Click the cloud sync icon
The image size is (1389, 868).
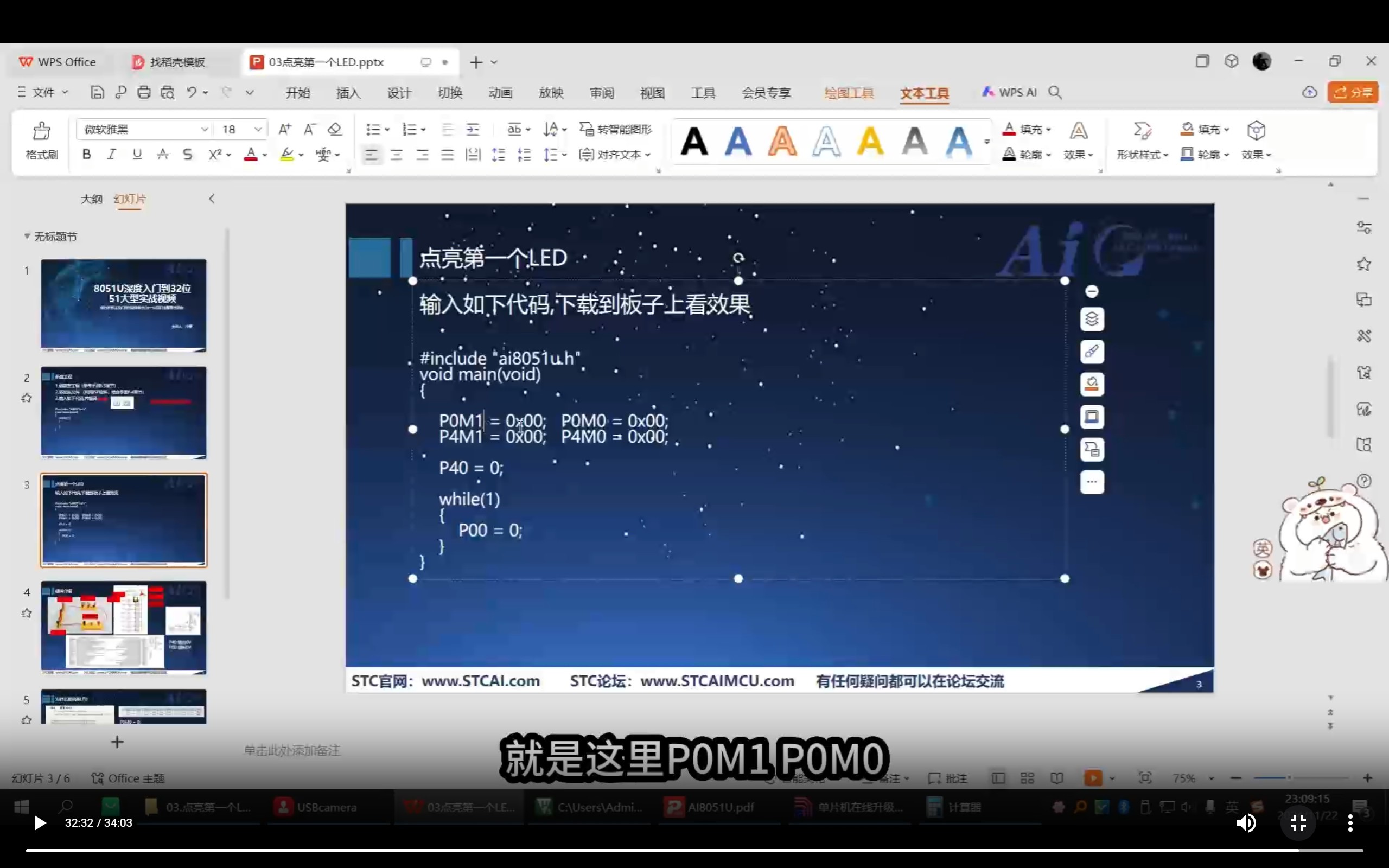click(1309, 92)
